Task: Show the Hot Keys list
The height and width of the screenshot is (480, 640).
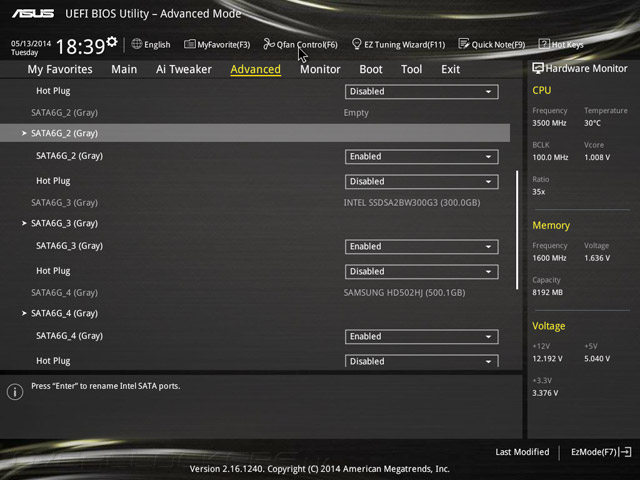Action: pyautogui.click(x=561, y=44)
